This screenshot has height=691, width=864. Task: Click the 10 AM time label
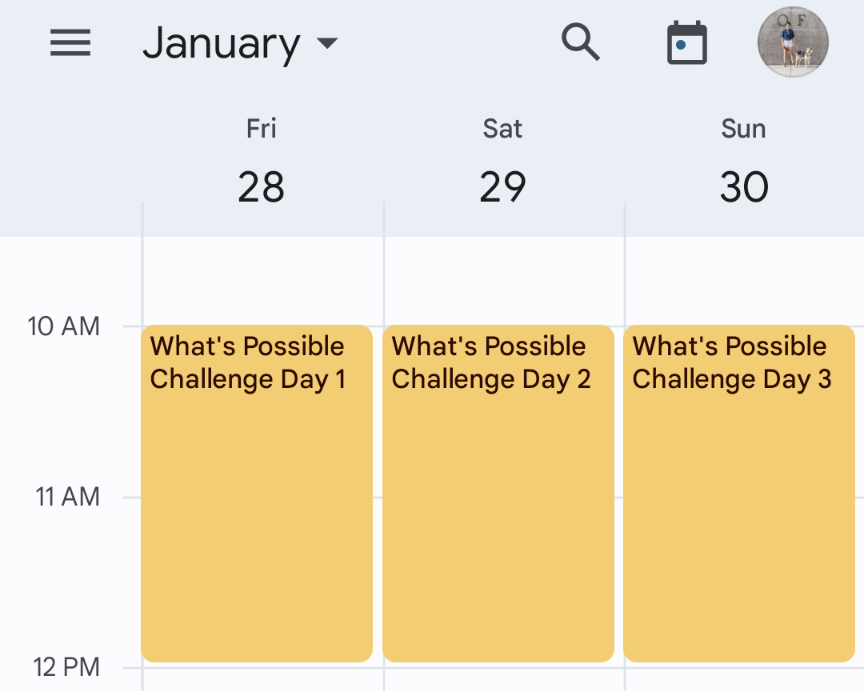[64, 326]
